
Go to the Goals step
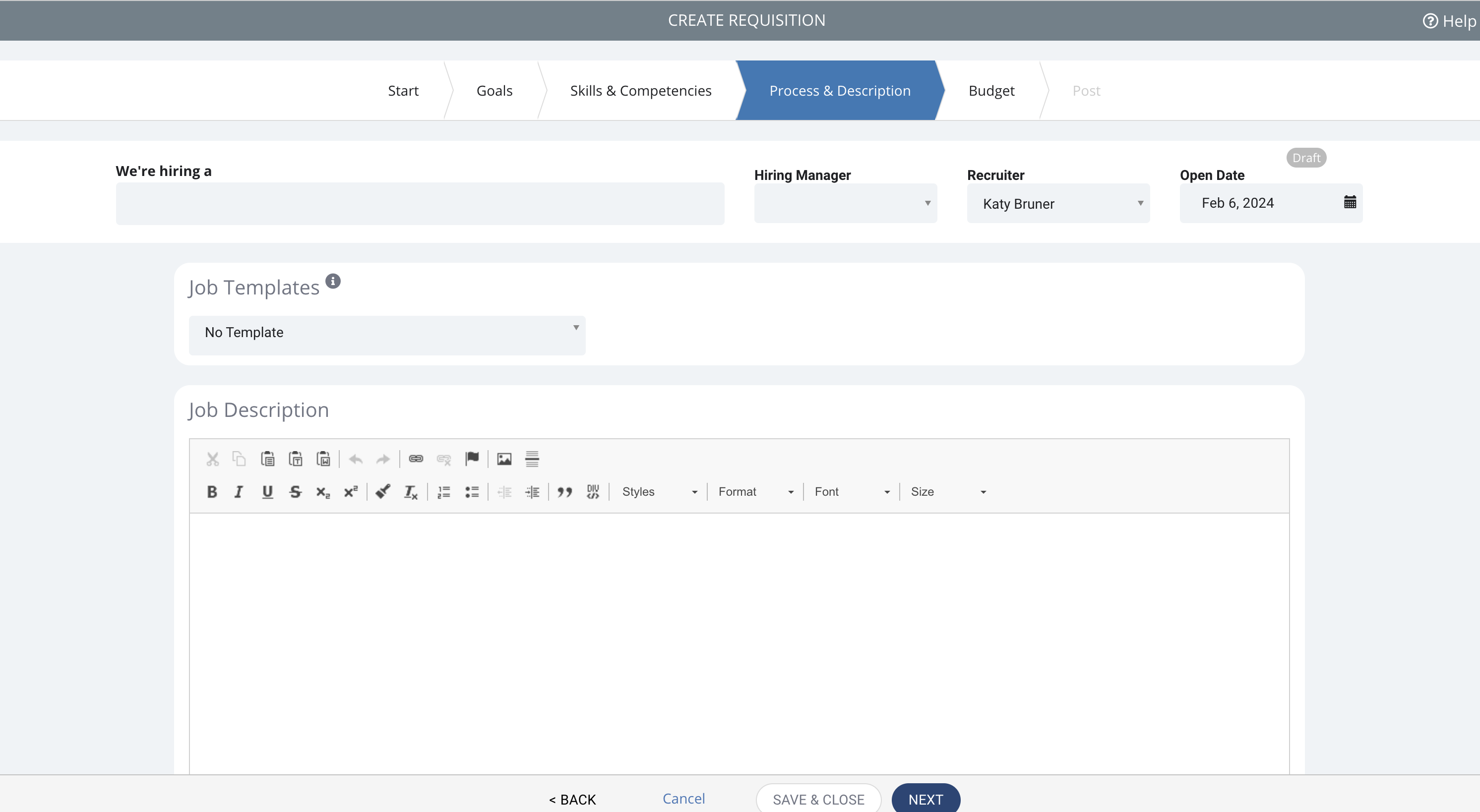pyautogui.click(x=494, y=91)
